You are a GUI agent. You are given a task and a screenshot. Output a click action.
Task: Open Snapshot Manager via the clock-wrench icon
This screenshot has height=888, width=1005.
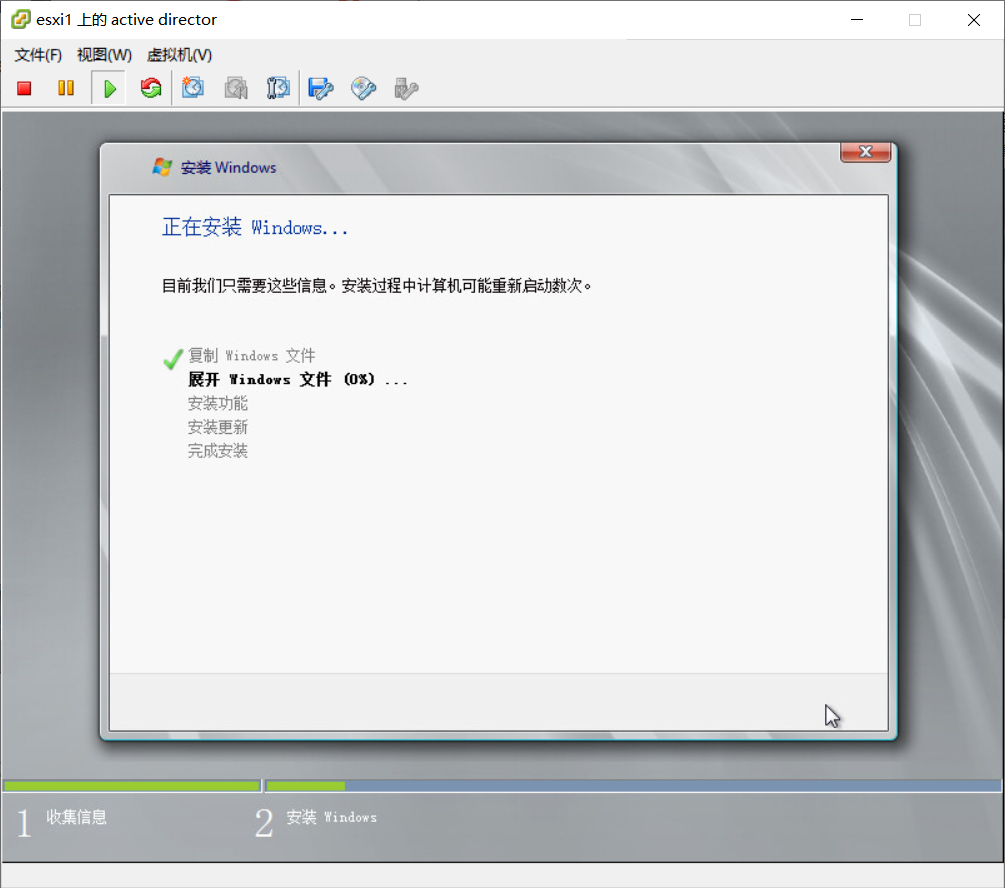point(278,88)
